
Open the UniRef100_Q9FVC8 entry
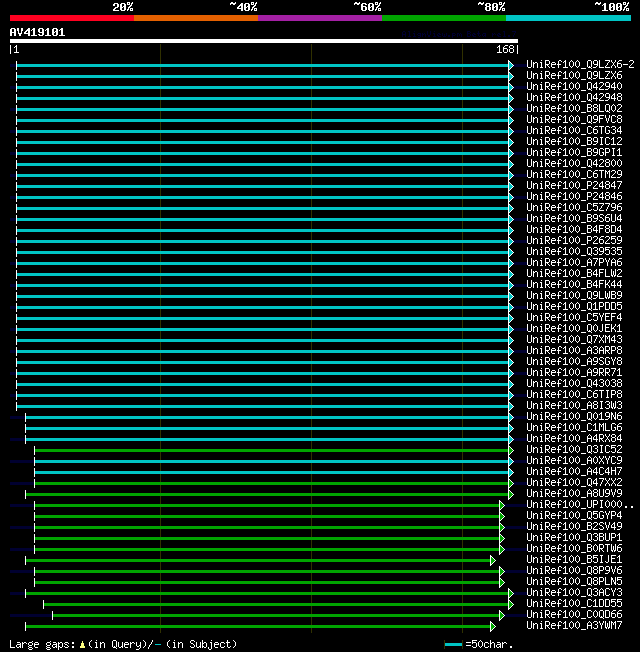coord(574,120)
